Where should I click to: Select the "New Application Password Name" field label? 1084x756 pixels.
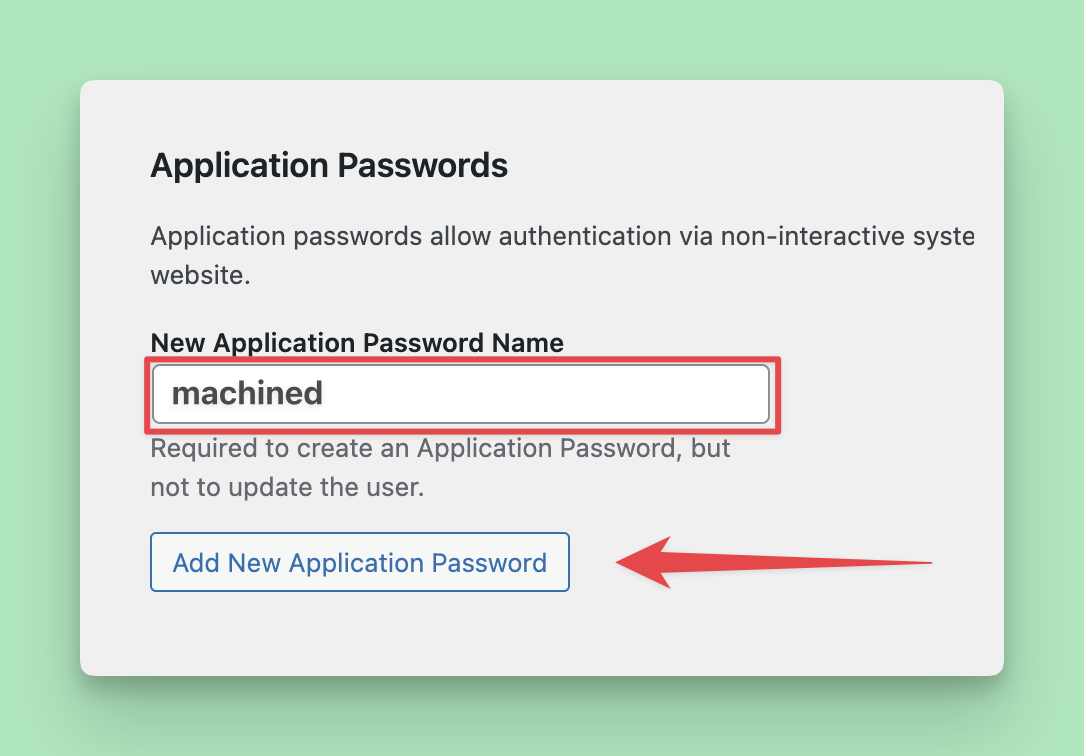click(357, 343)
